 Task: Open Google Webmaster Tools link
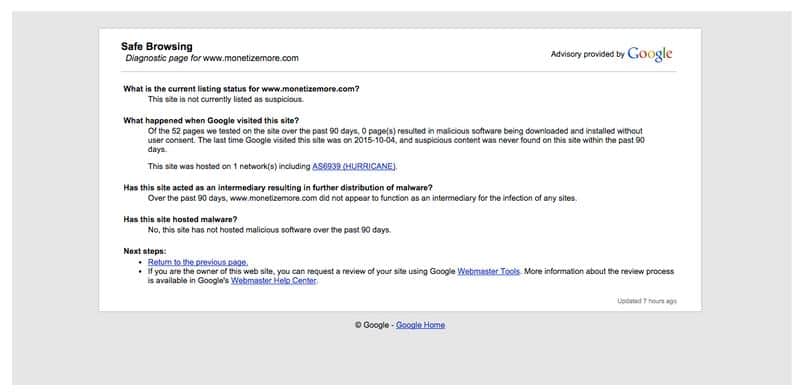click(x=489, y=272)
